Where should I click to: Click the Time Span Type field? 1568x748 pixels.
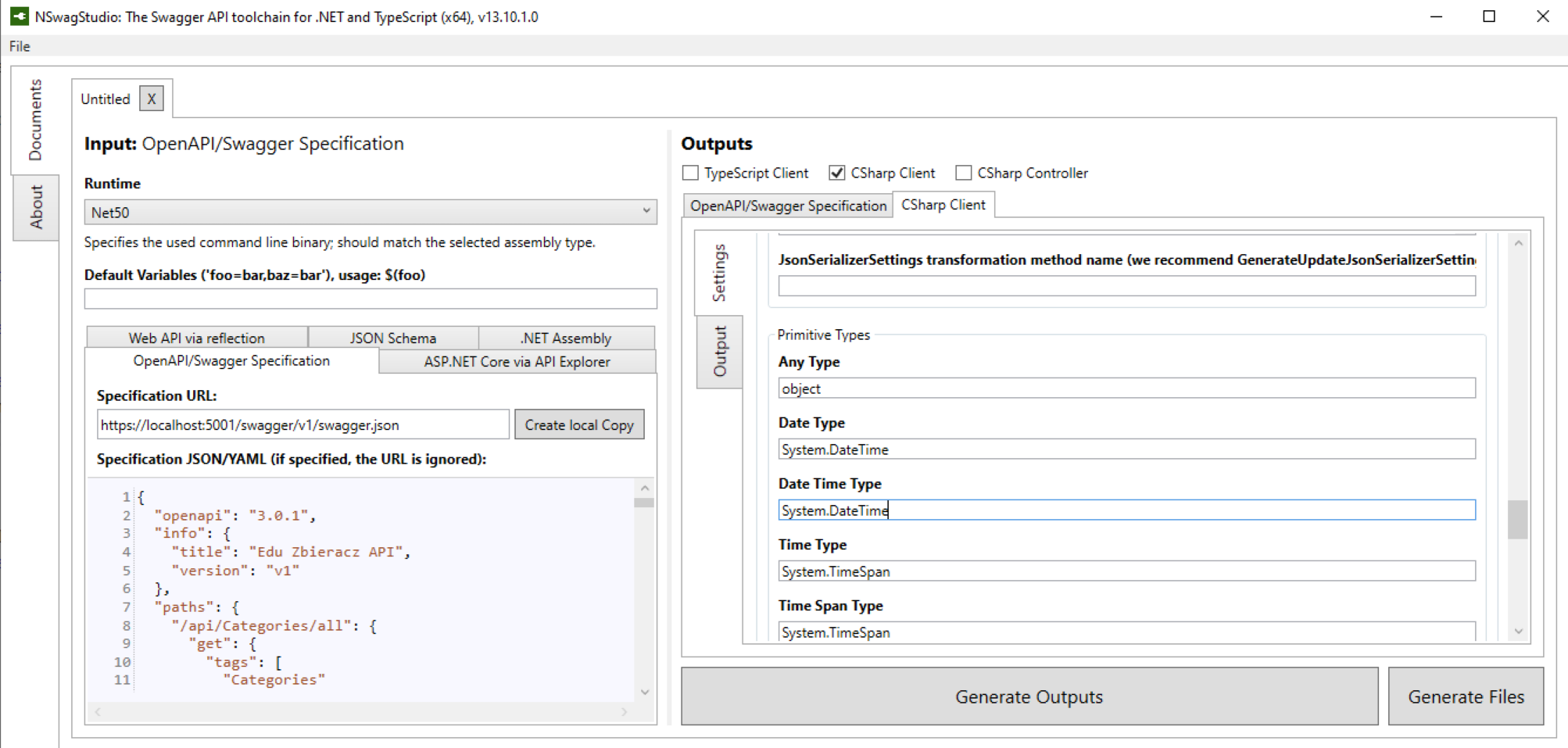pyautogui.click(x=1126, y=632)
